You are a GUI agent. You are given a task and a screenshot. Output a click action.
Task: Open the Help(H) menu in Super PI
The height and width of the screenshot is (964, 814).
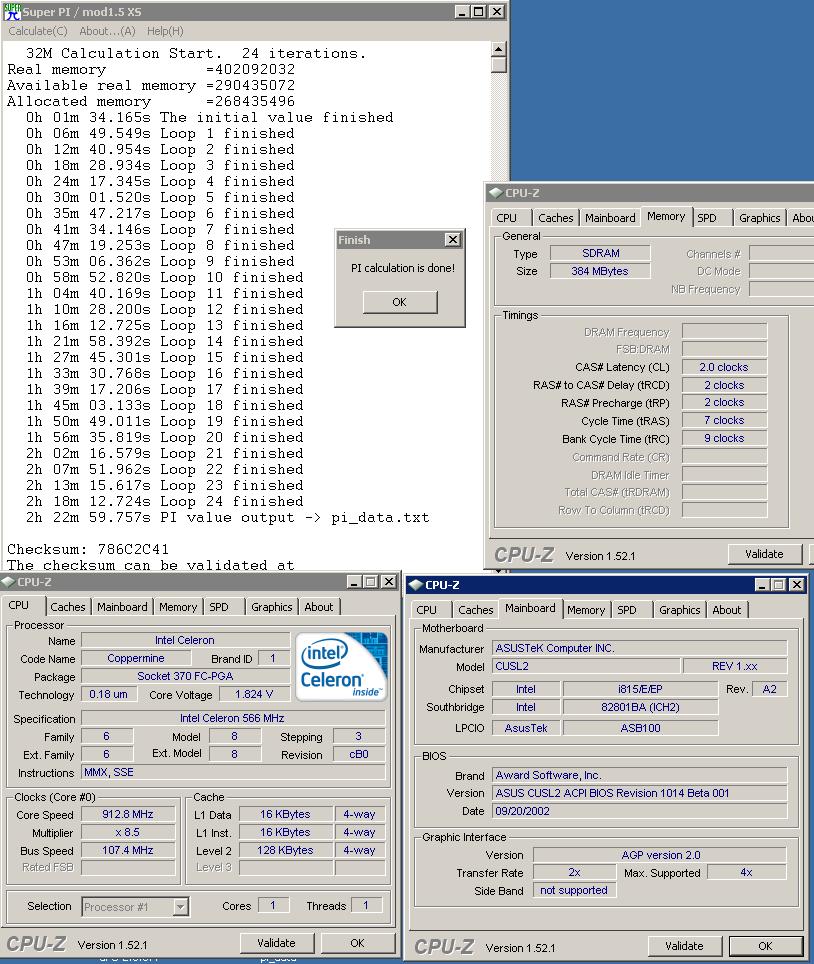pyautogui.click(x=165, y=31)
